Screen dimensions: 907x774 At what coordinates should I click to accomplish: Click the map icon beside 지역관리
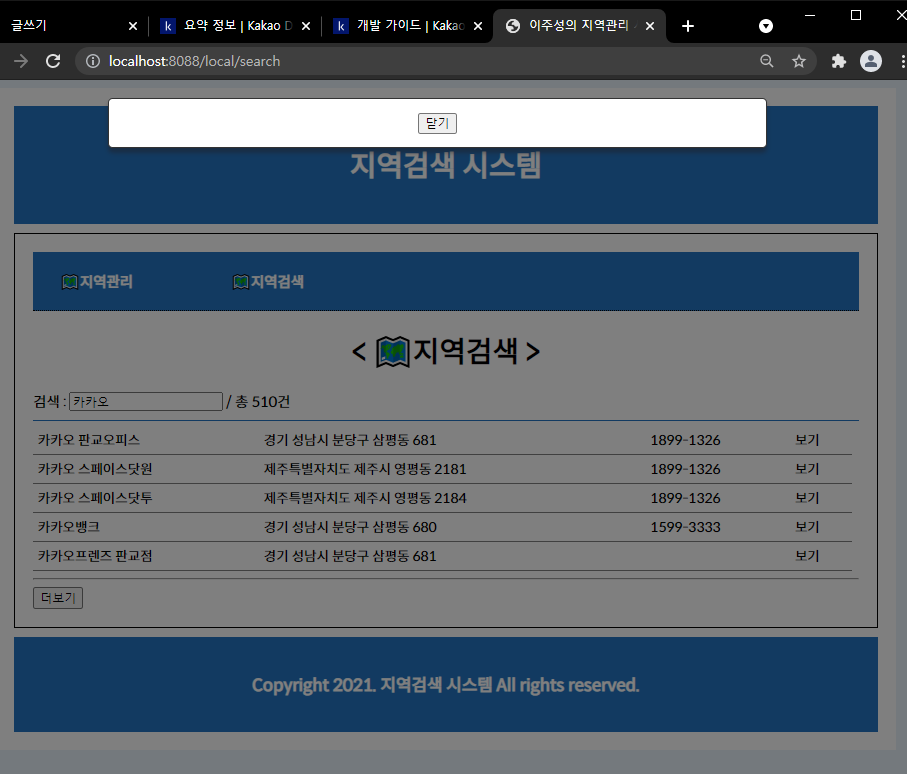[69, 282]
